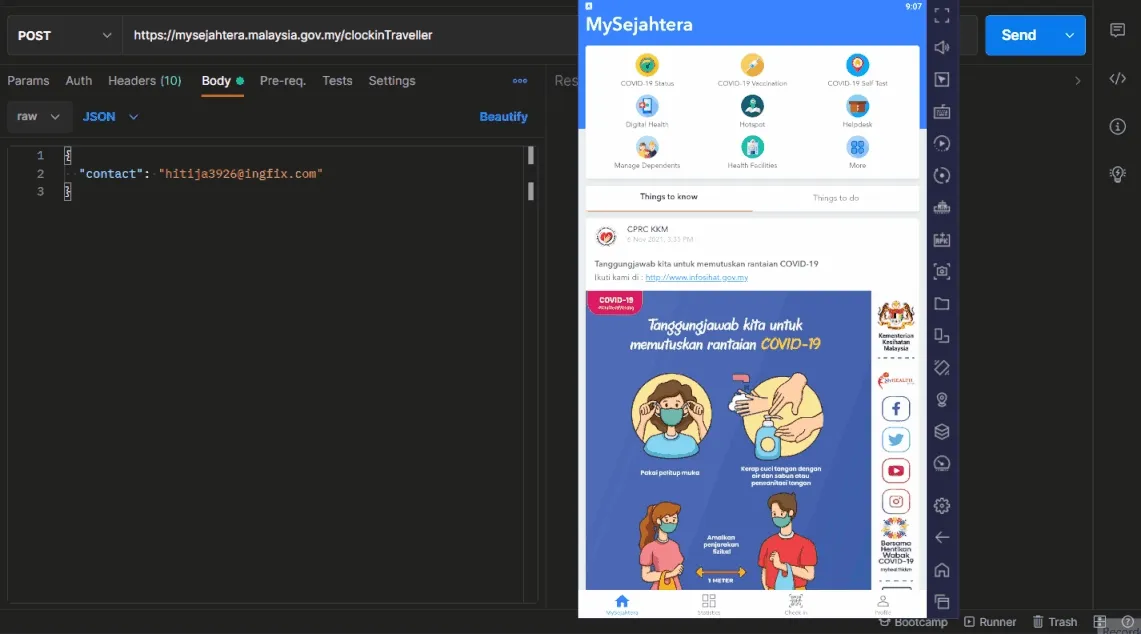Tap the Twitter icon beside poster

click(x=896, y=440)
